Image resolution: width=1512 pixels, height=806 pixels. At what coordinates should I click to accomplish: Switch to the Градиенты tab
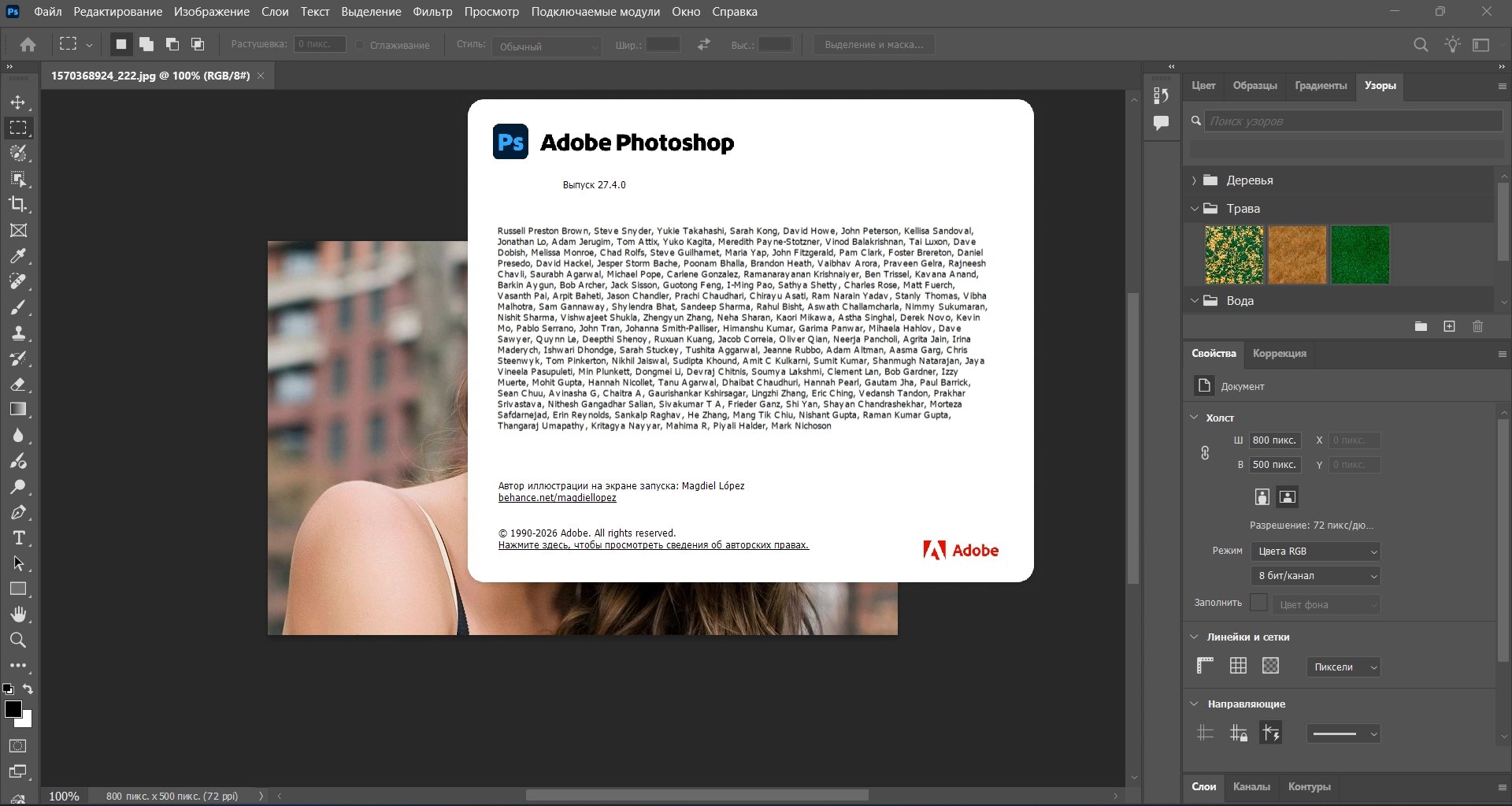(x=1321, y=86)
